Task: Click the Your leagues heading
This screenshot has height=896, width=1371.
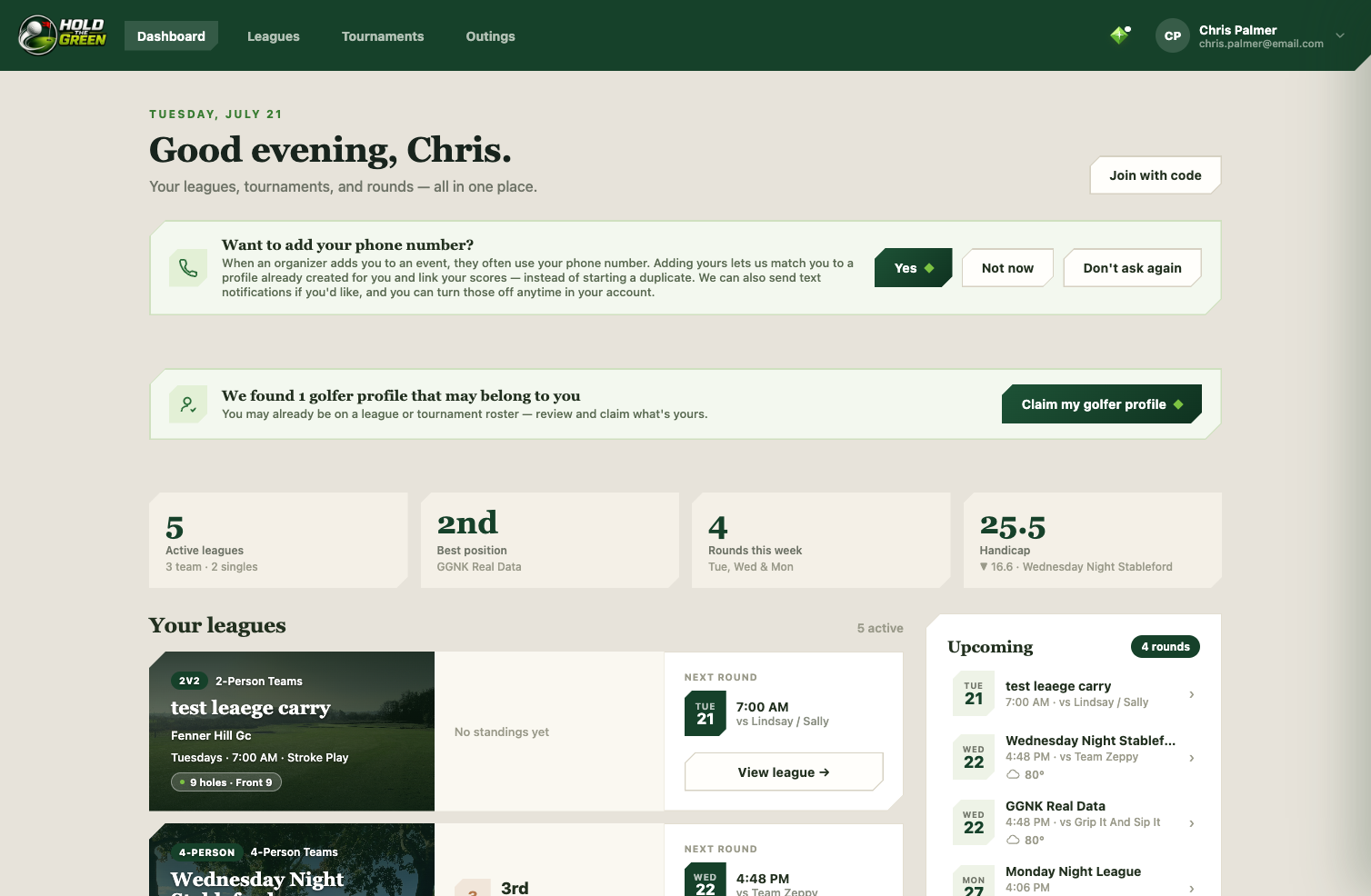Action: pos(217,625)
